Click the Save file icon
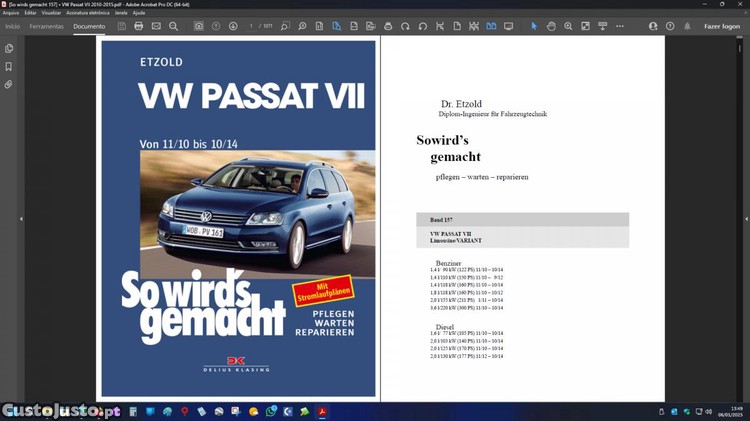Screen dimensions: 750x421 [122, 26]
